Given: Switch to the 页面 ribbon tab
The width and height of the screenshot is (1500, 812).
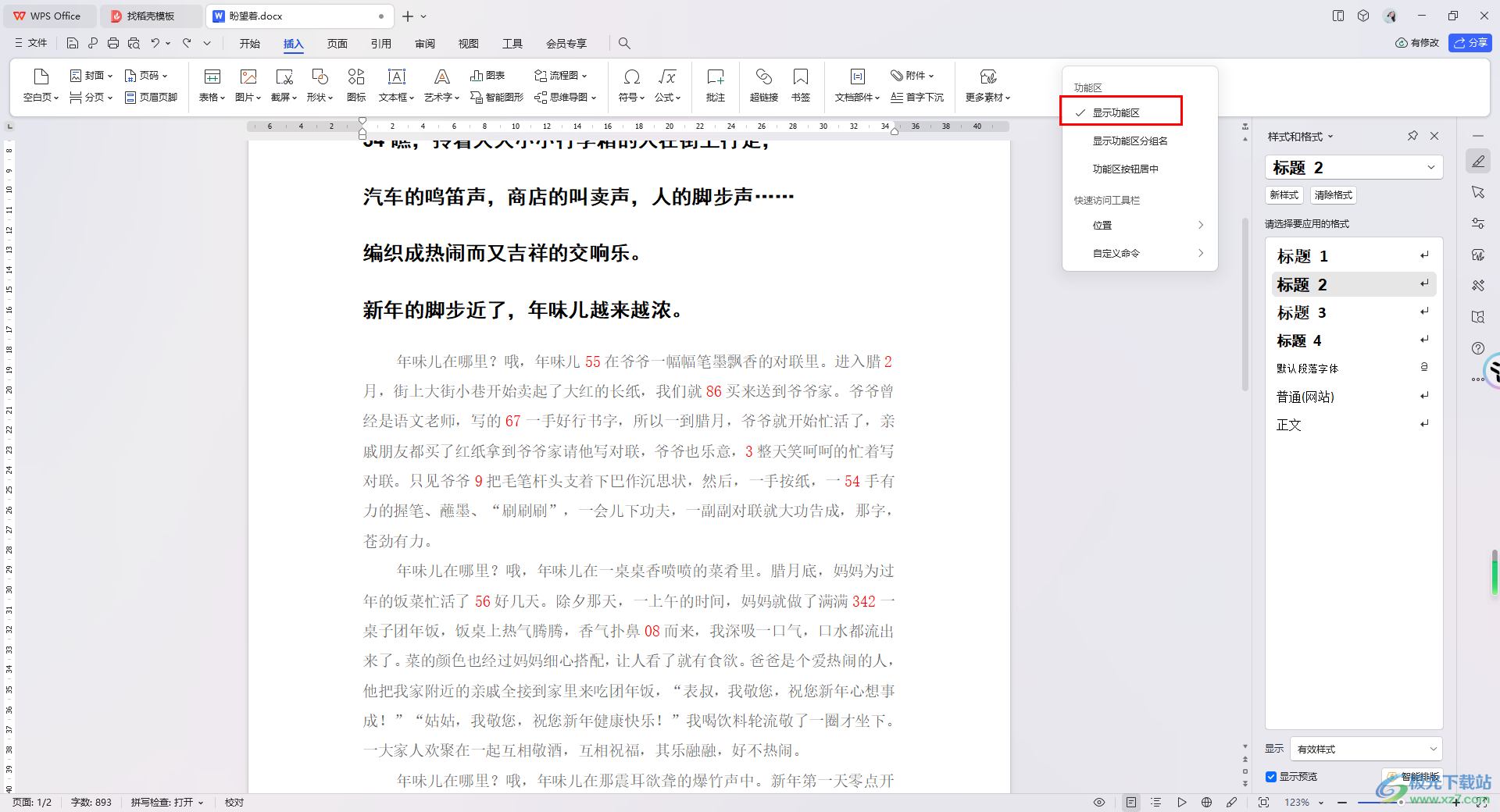Looking at the screenshot, I should click(337, 43).
